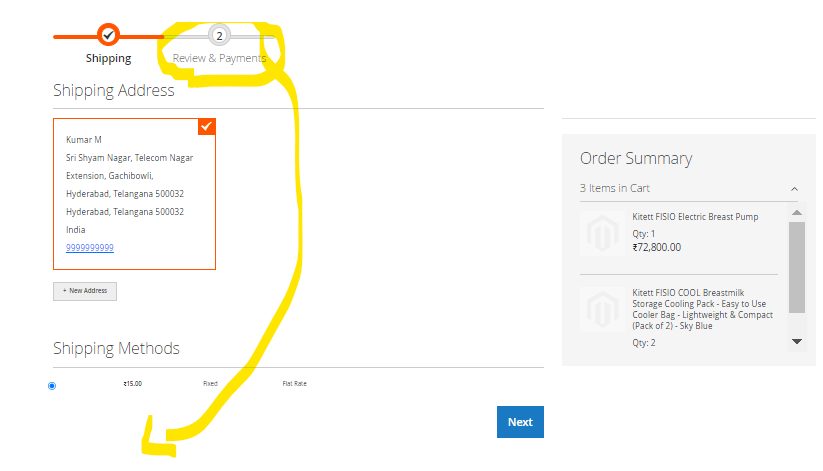The image size is (823, 471).
Task: Click the order summary scrollbar thumb
Action: pos(797,267)
